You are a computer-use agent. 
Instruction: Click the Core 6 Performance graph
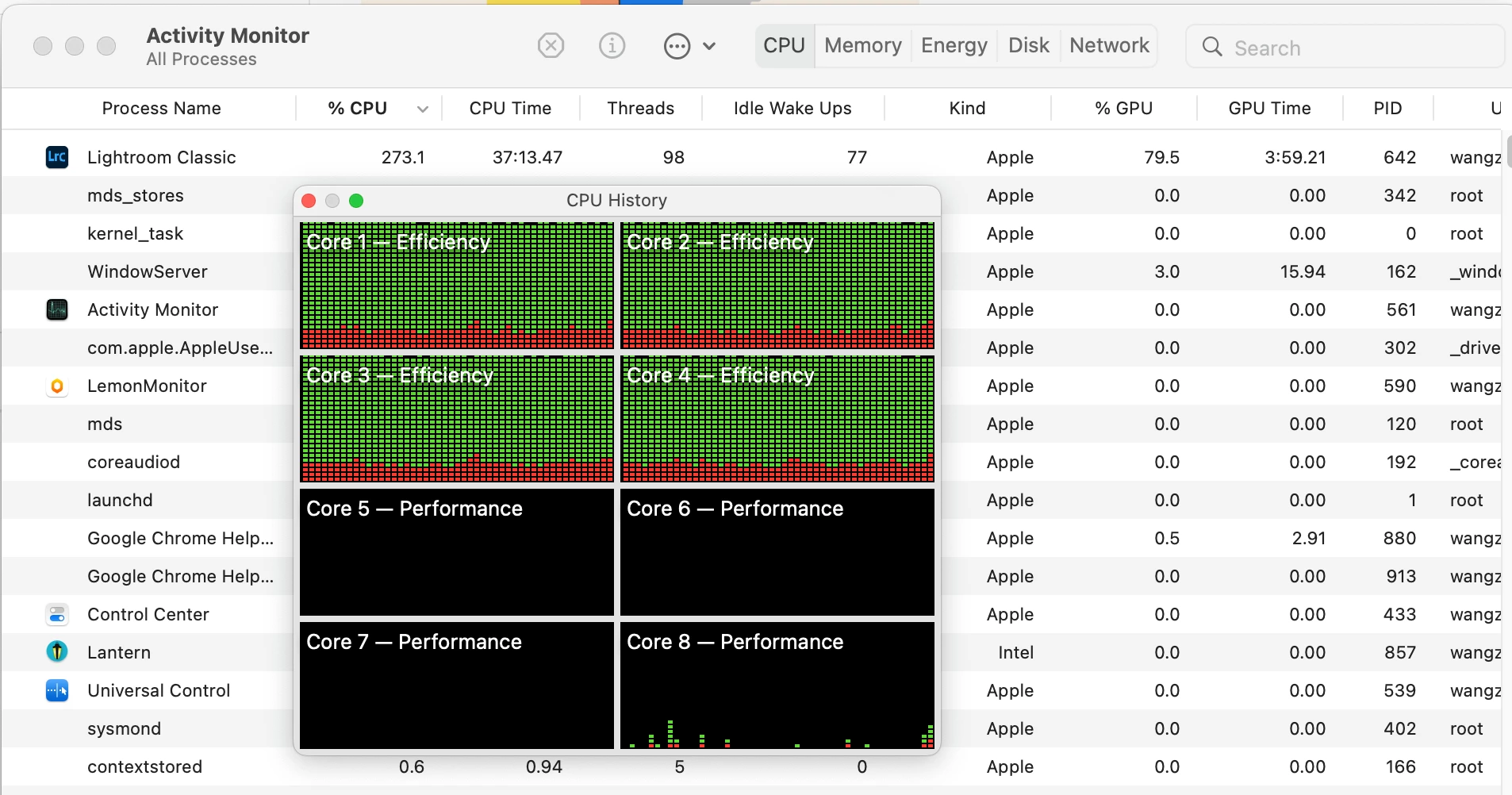(777, 552)
